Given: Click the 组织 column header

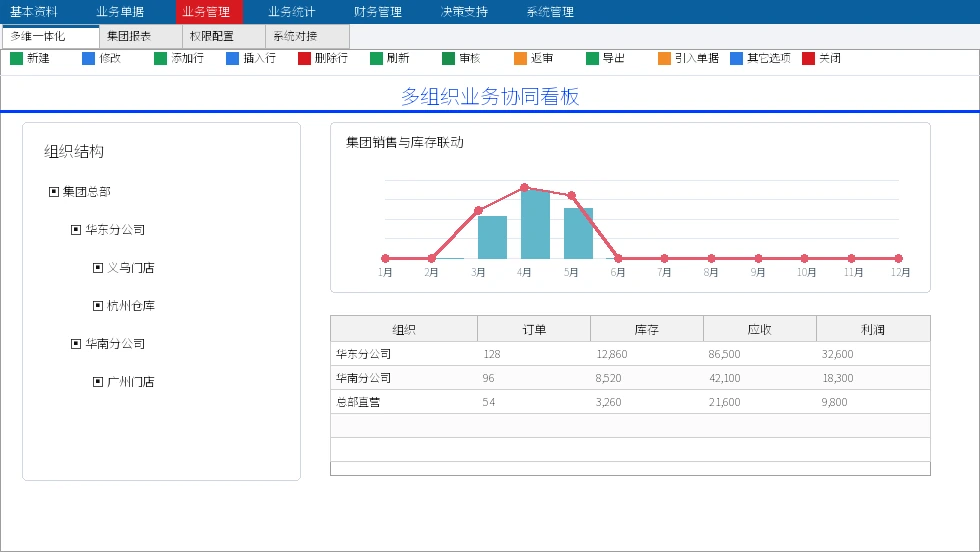Looking at the screenshot, I should [404, 329].
